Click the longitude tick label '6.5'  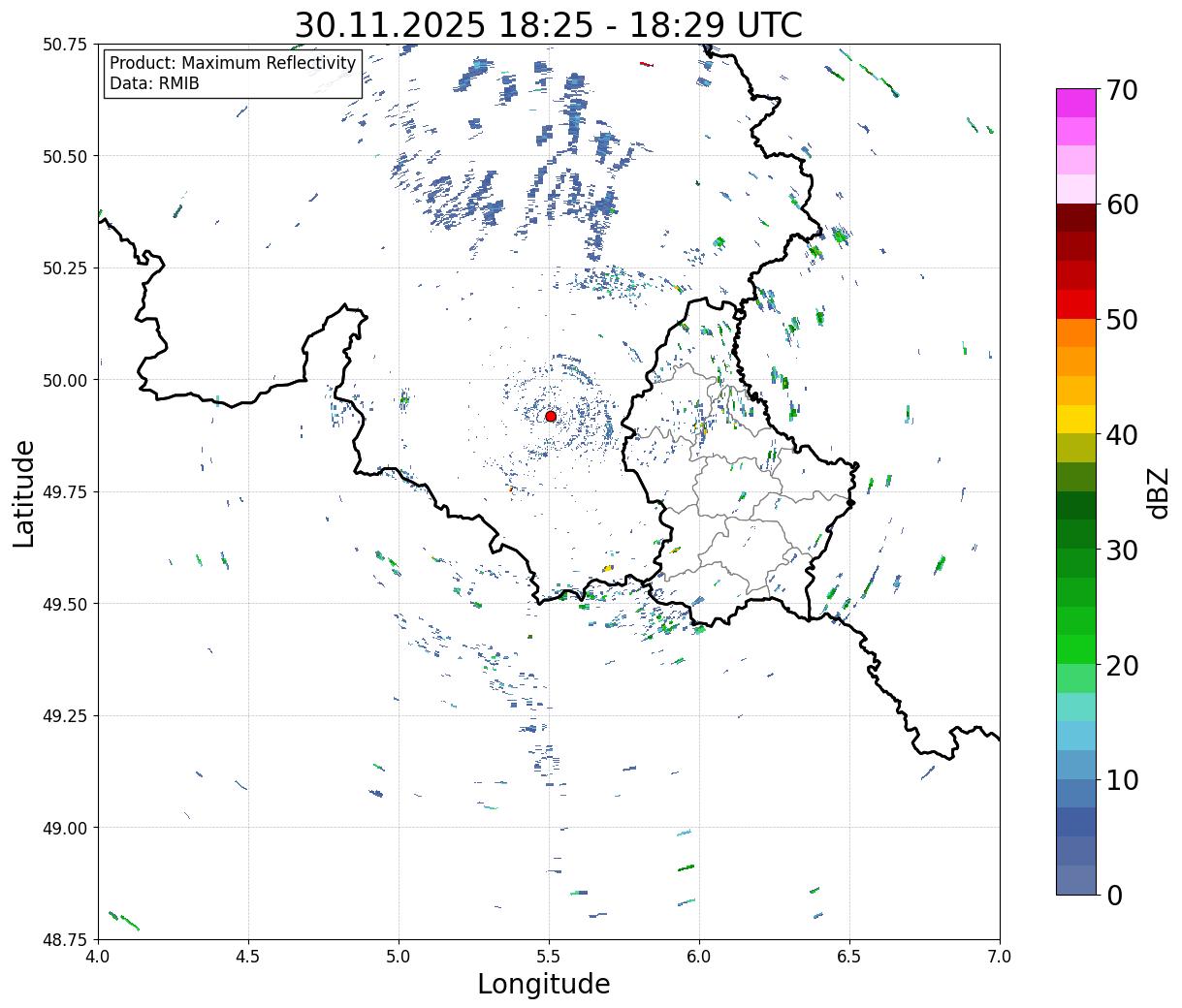tap(849, 957)
